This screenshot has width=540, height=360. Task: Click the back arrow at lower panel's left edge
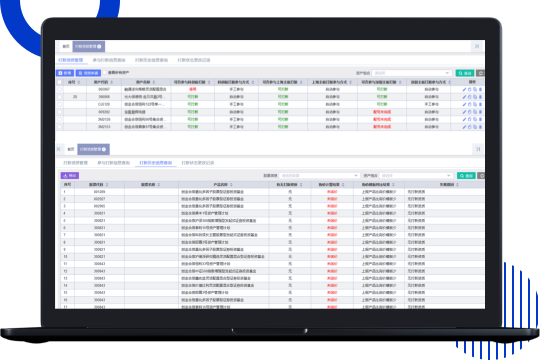coord(59,149)
